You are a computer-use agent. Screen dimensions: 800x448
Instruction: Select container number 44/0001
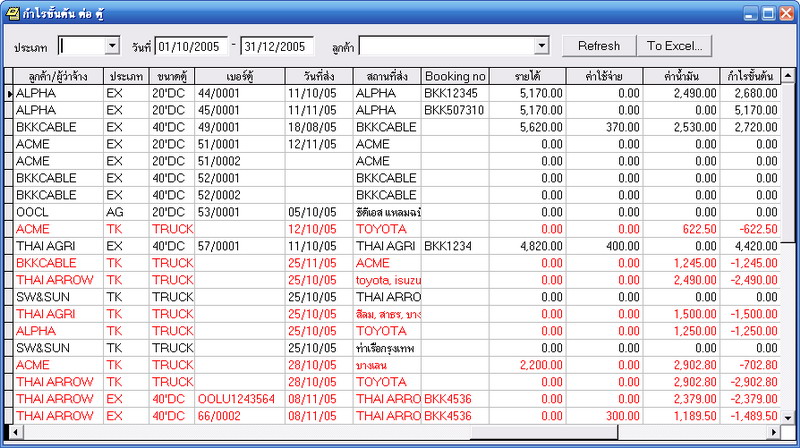240,93
